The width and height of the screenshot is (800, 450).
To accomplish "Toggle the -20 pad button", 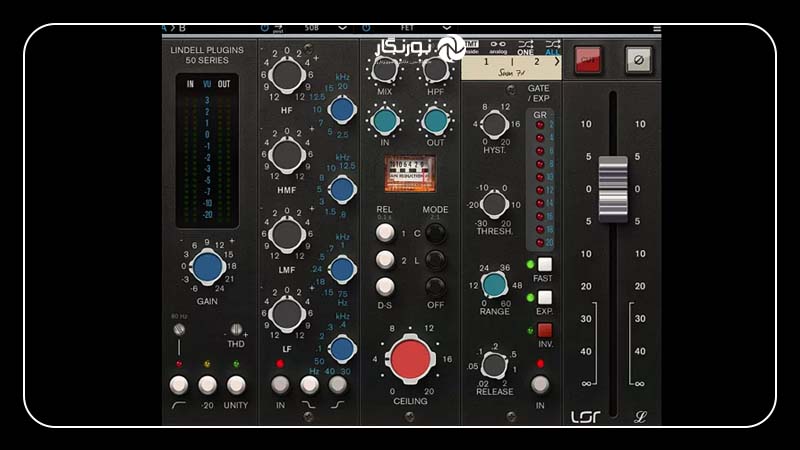I will coord(207,385).
